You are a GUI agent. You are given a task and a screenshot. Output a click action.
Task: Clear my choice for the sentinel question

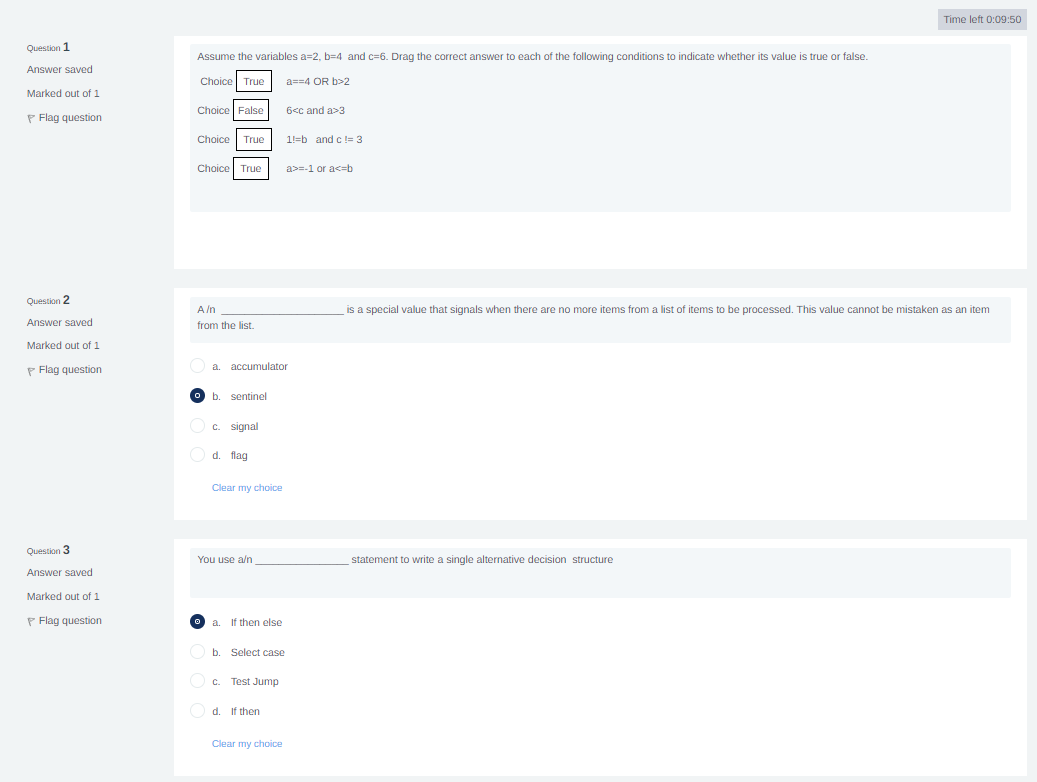click(247, 488)
